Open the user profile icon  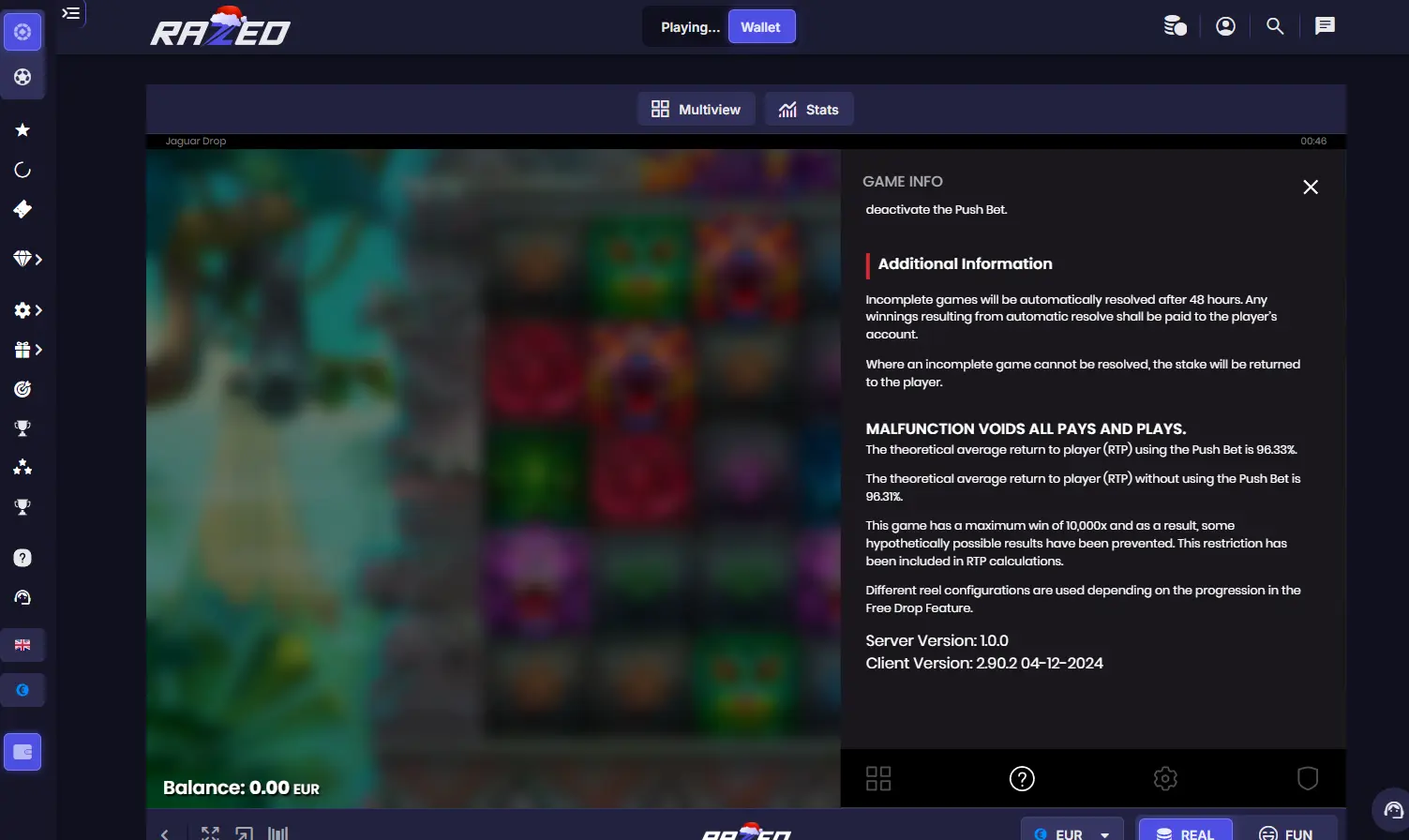tap(1225, 26)
